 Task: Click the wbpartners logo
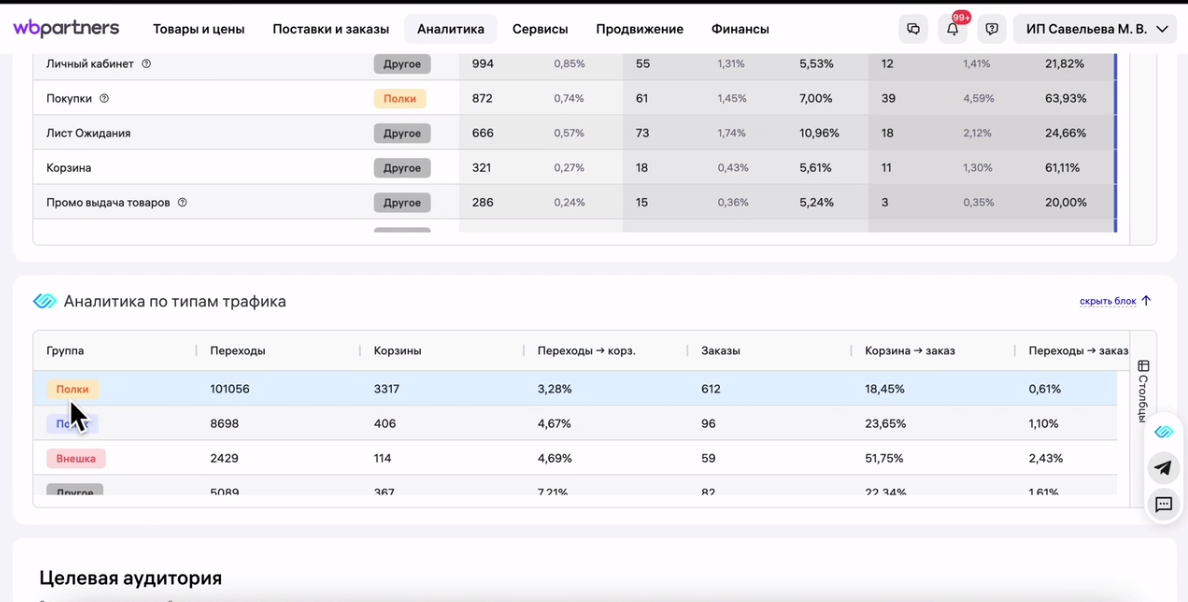pos(66,29)
